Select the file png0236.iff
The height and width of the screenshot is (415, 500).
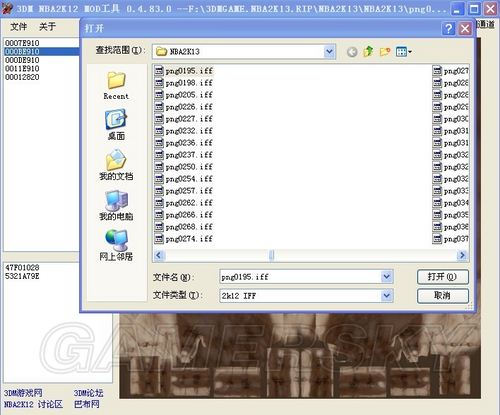point(184,143)
